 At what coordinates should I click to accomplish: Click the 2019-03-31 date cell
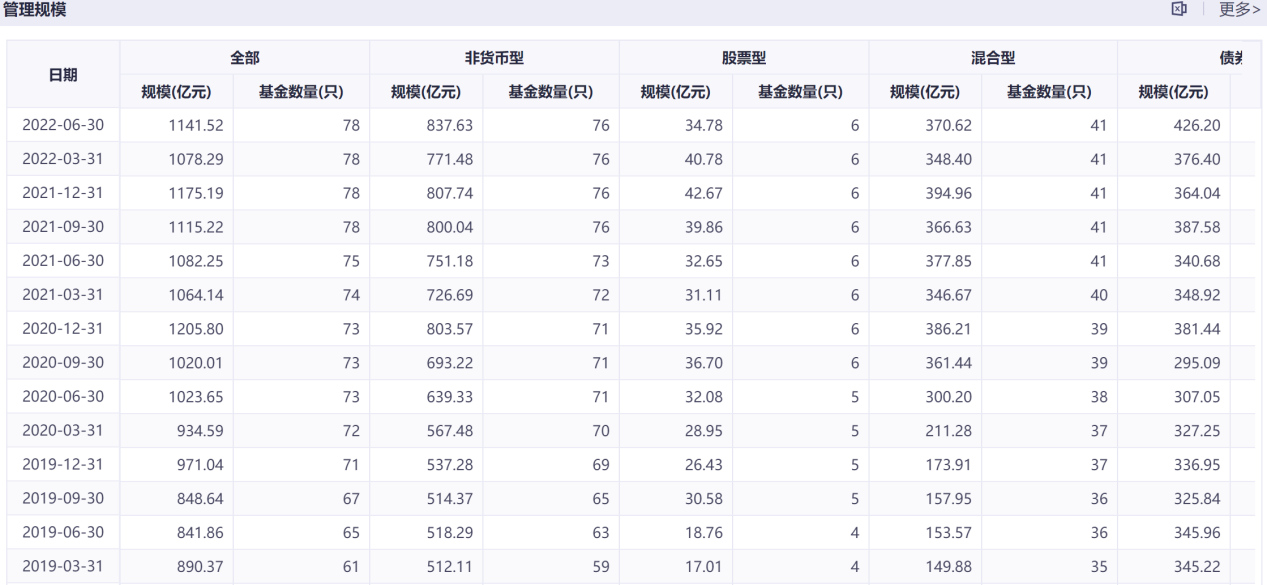click(x=64, y=567)
